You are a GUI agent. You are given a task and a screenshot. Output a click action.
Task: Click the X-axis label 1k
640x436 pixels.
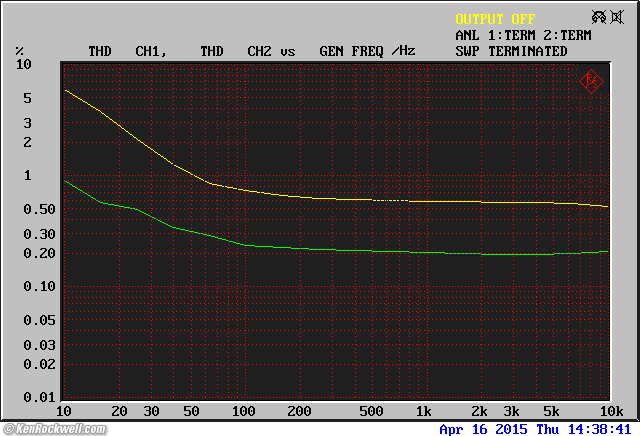[x=424, y=411]
